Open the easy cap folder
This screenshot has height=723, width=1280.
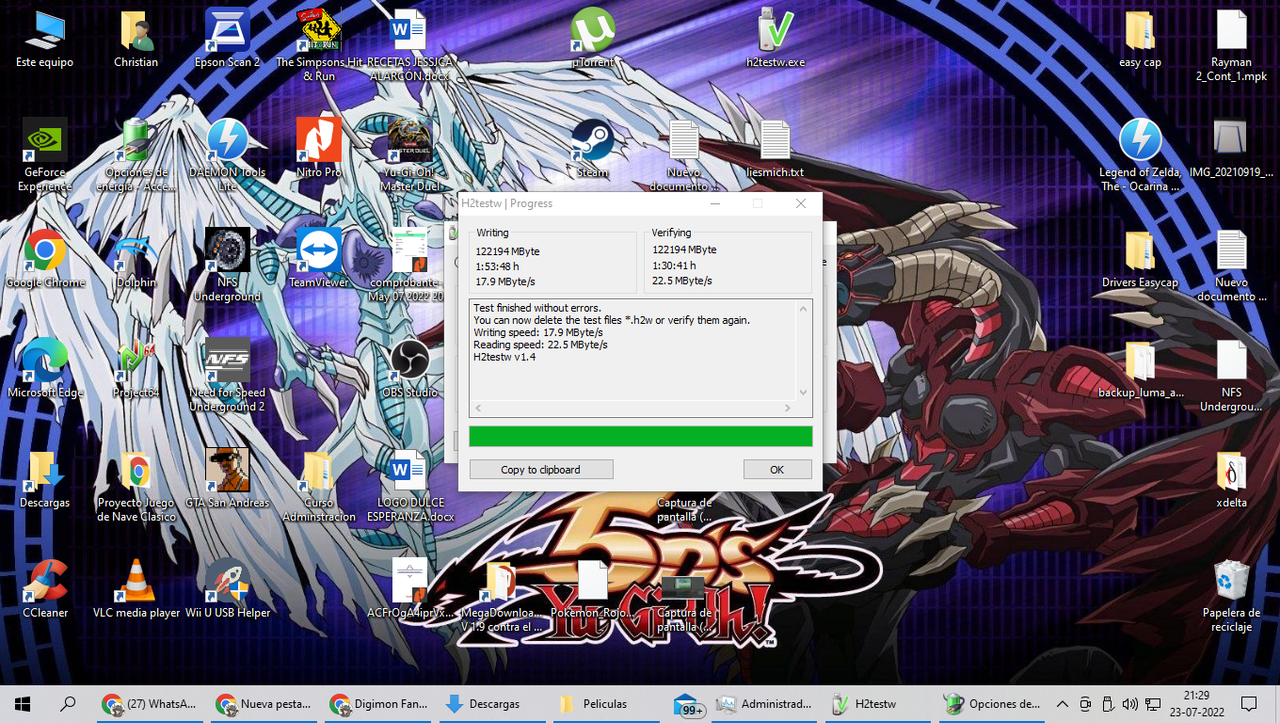pyautogui.click(x=1140, y=40)
